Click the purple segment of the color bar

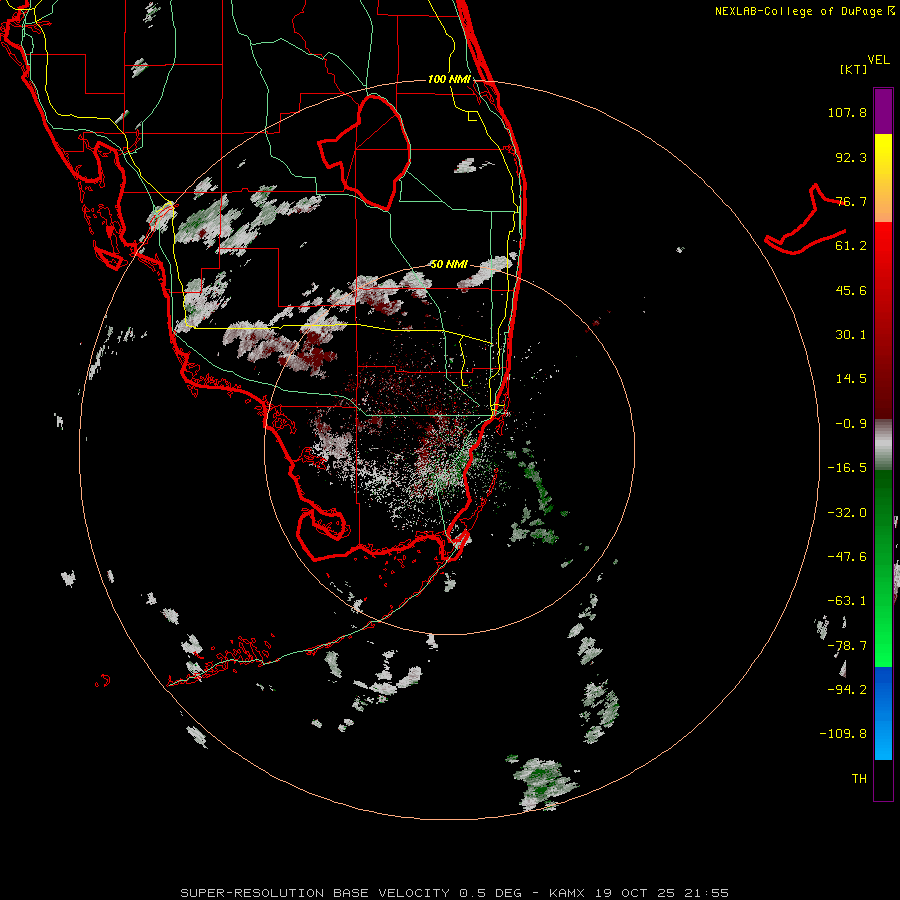[883, 111]
